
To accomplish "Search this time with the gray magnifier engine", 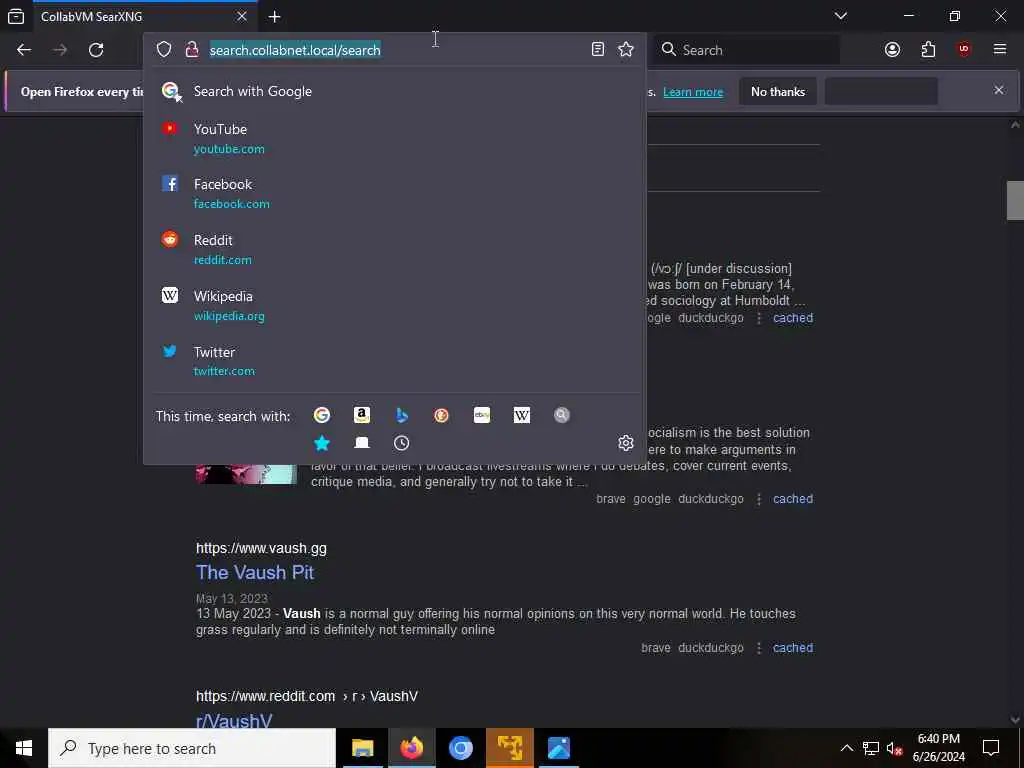I will (x=562, y=415).
